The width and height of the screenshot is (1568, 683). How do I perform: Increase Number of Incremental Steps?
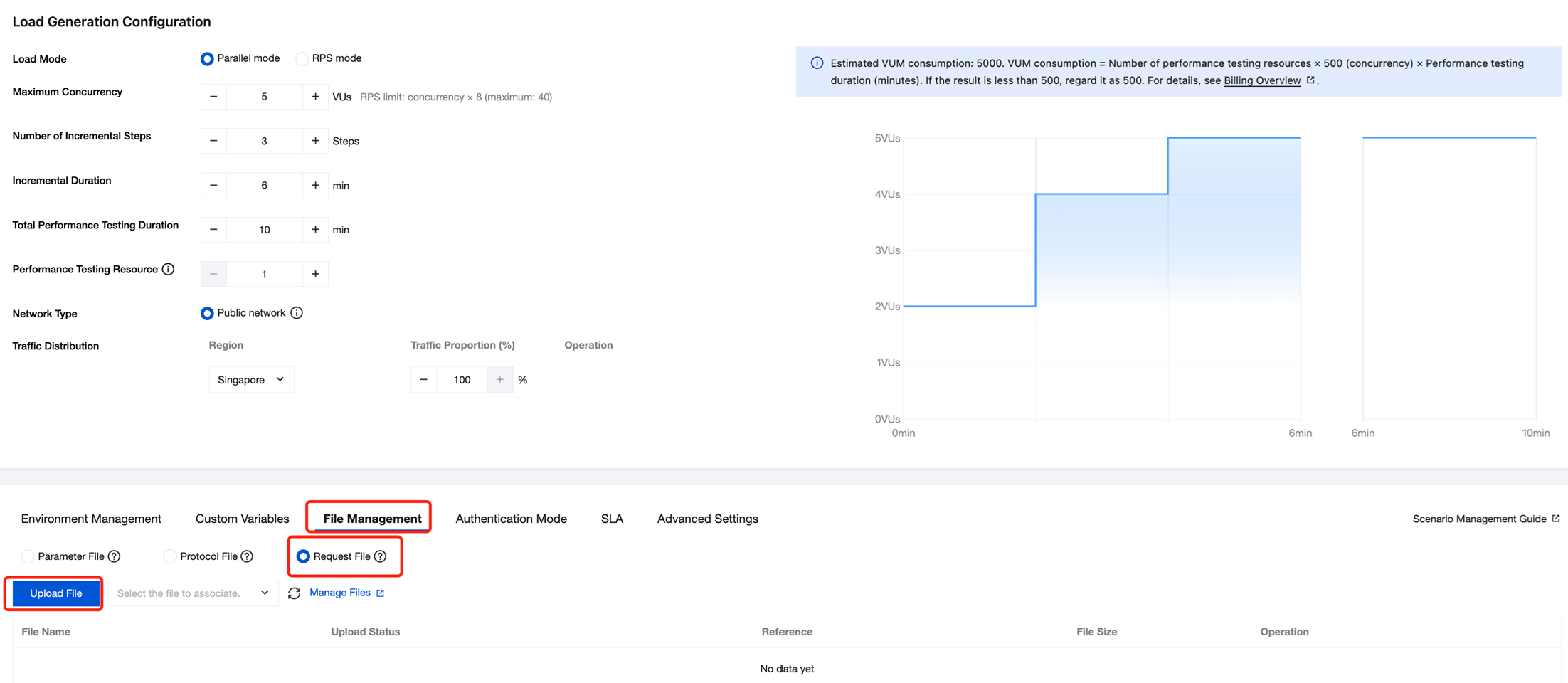pos(315,141)
